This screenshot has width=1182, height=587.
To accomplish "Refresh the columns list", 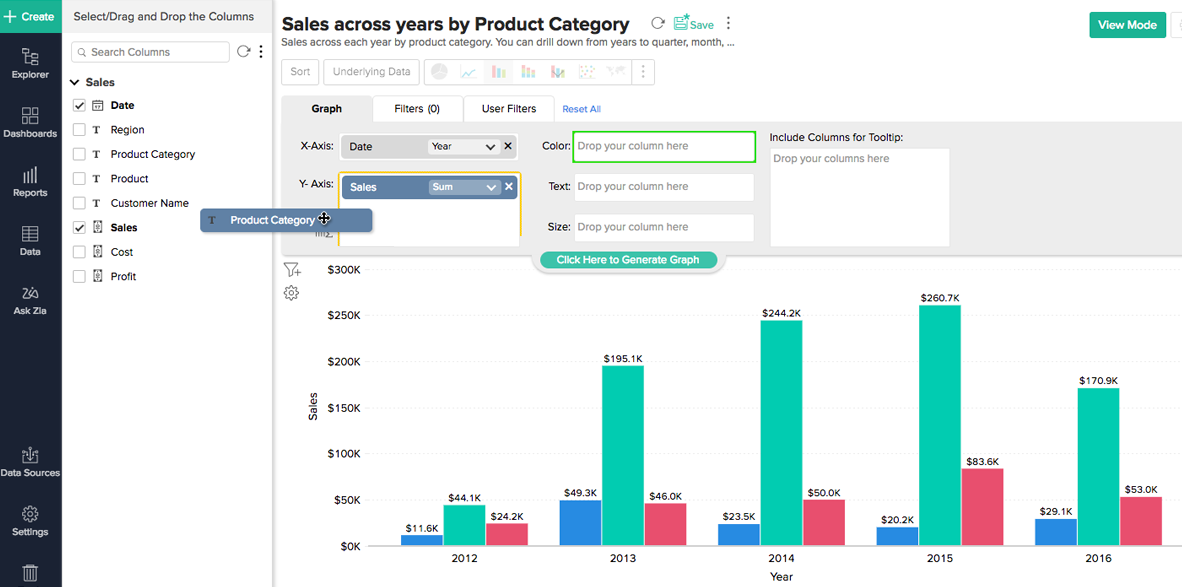I will [x=243, y=51].
